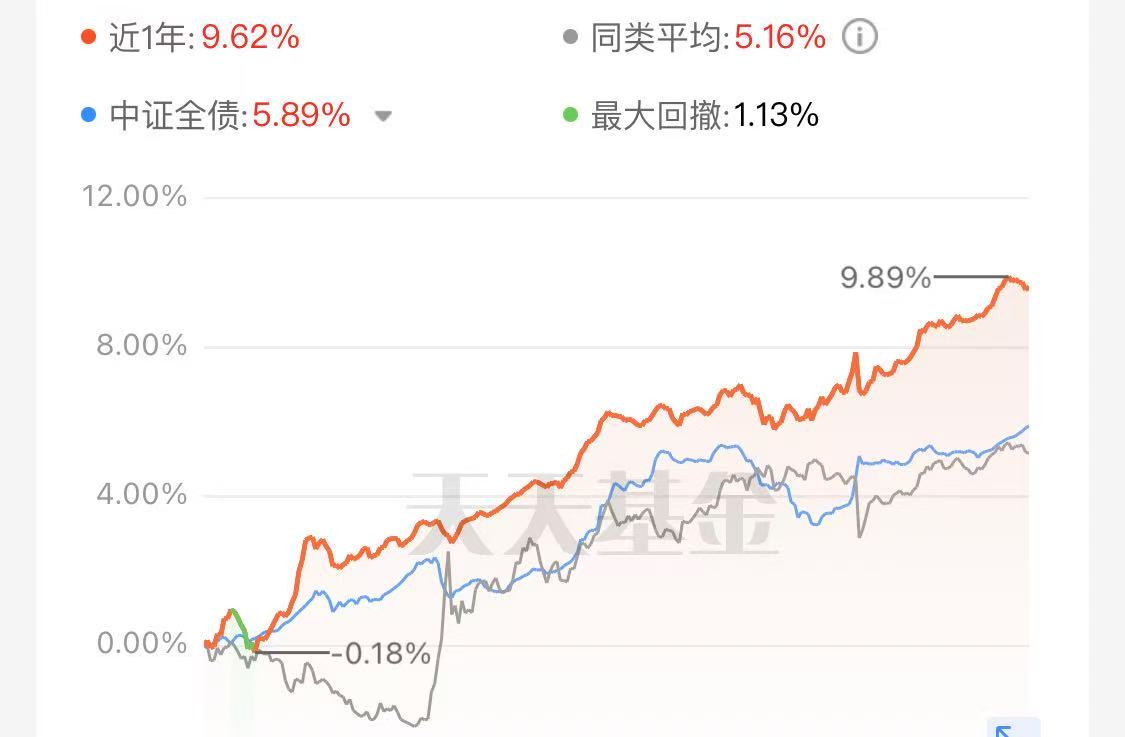Tap the 0.00% y-axis label
Viewport: 1125px width, 737px height.
point(142,643)
